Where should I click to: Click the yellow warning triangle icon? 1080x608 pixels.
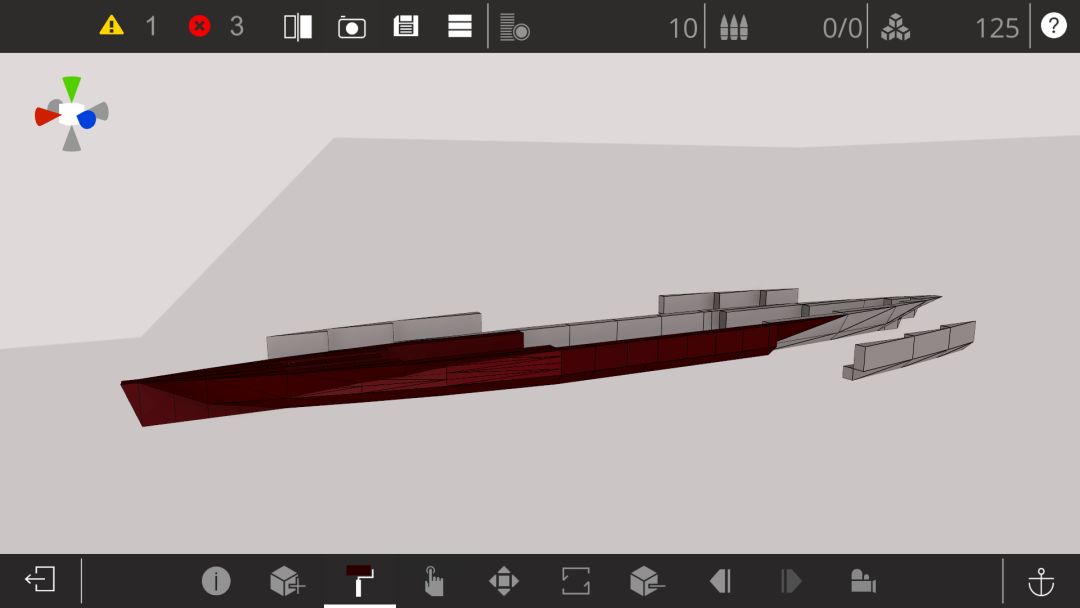pos(111,26)
